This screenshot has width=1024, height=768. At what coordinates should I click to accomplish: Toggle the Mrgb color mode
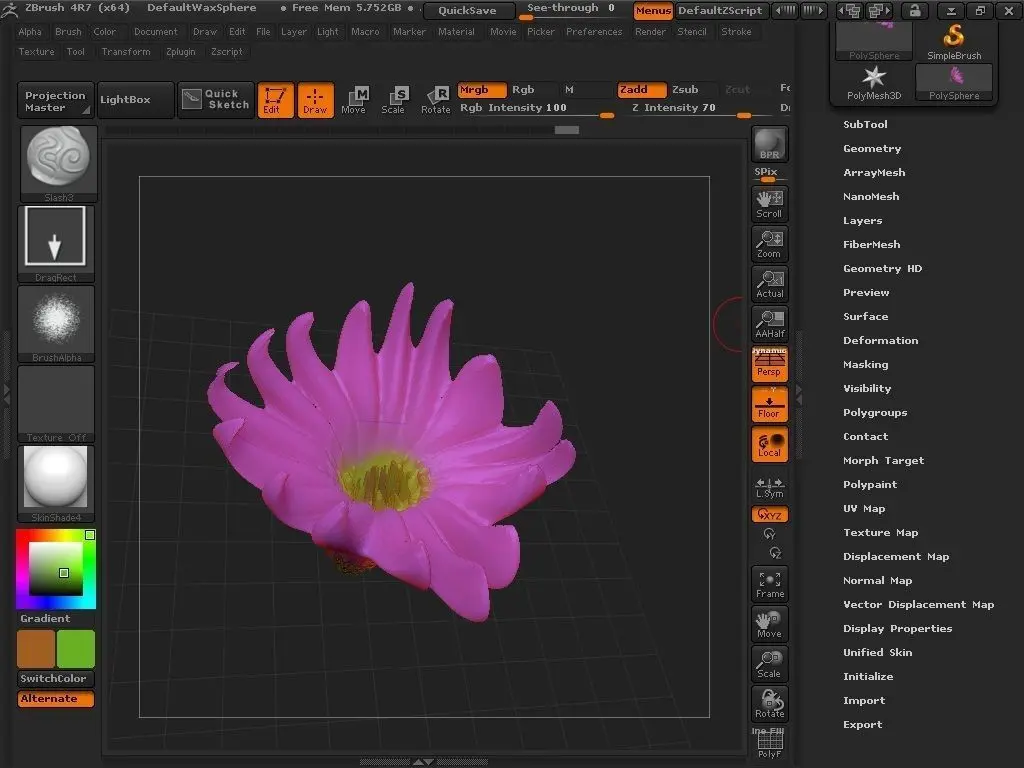pos(482,89)
